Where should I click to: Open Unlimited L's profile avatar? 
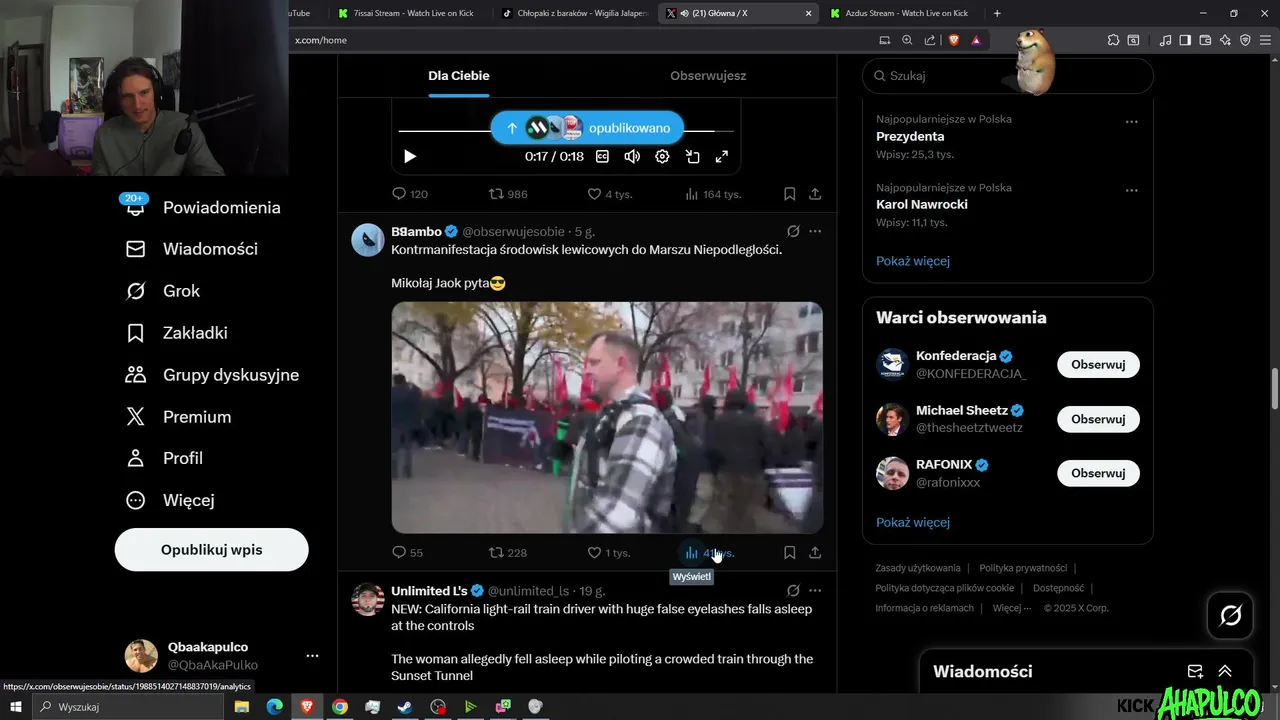[x=368, y=599]
